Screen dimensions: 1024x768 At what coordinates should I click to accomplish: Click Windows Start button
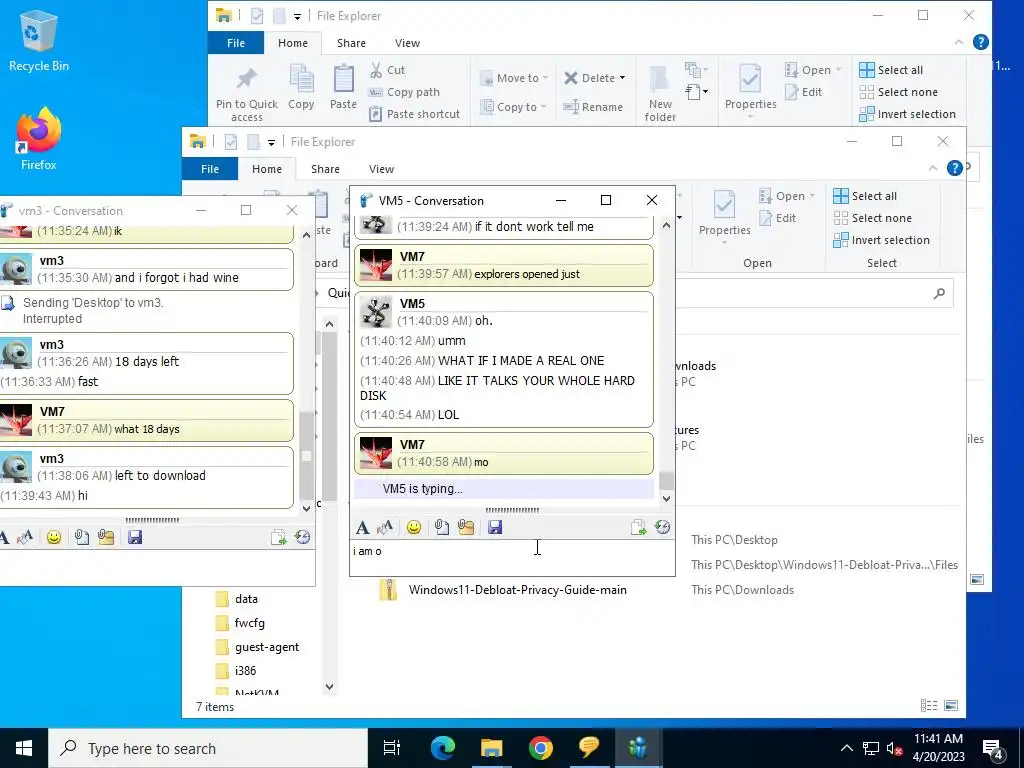(x=24, y=748)
